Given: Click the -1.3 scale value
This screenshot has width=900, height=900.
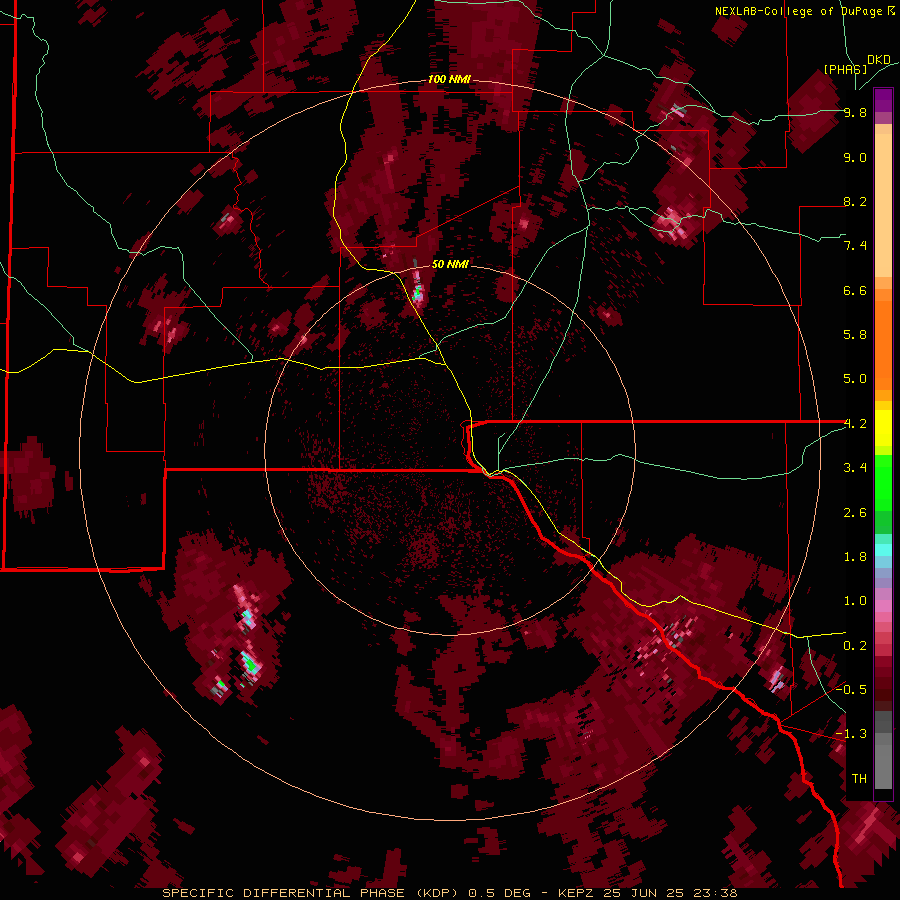Looking at the screenshot, I should click(x=851, y=734).
